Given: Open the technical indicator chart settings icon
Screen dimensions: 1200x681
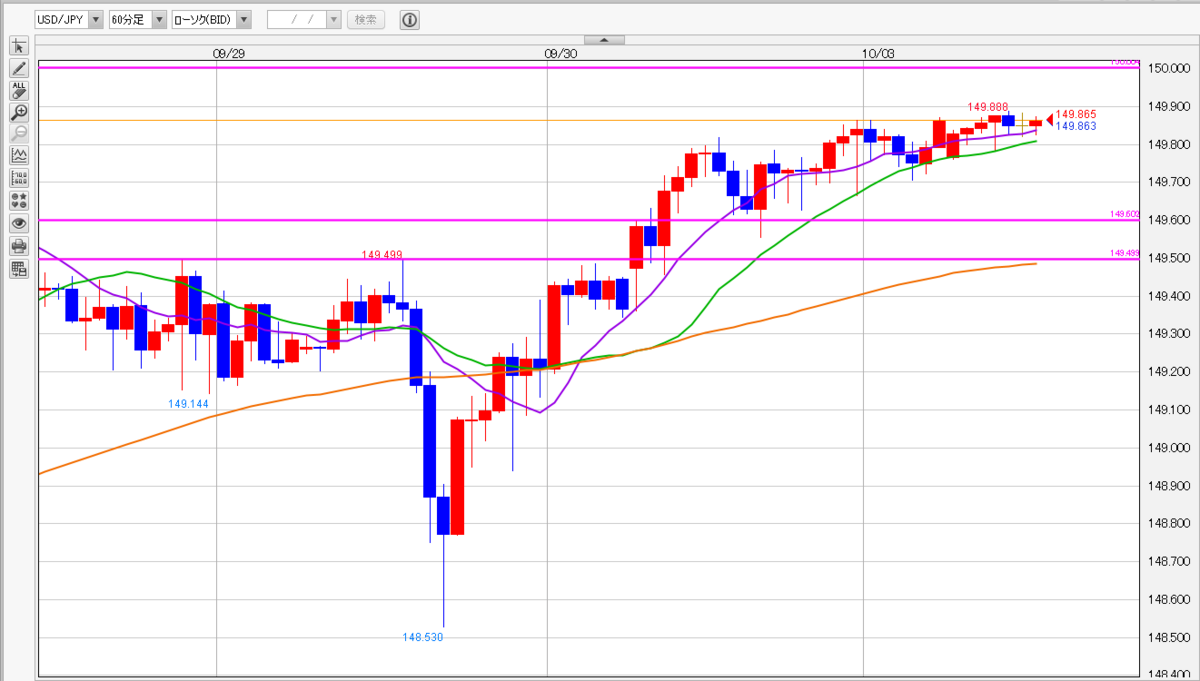Looking at the screenshot, I should [x=19, y=156].
